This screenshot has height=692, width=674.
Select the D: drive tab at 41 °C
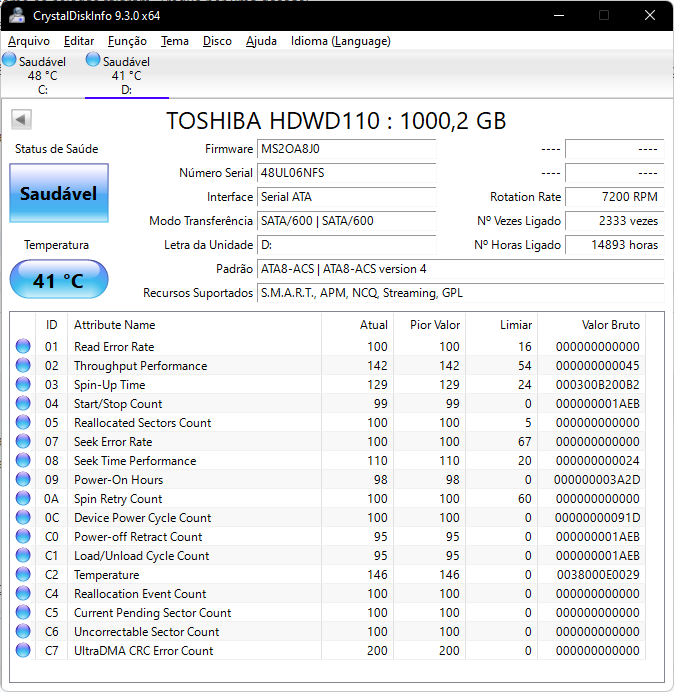(127, 75)
